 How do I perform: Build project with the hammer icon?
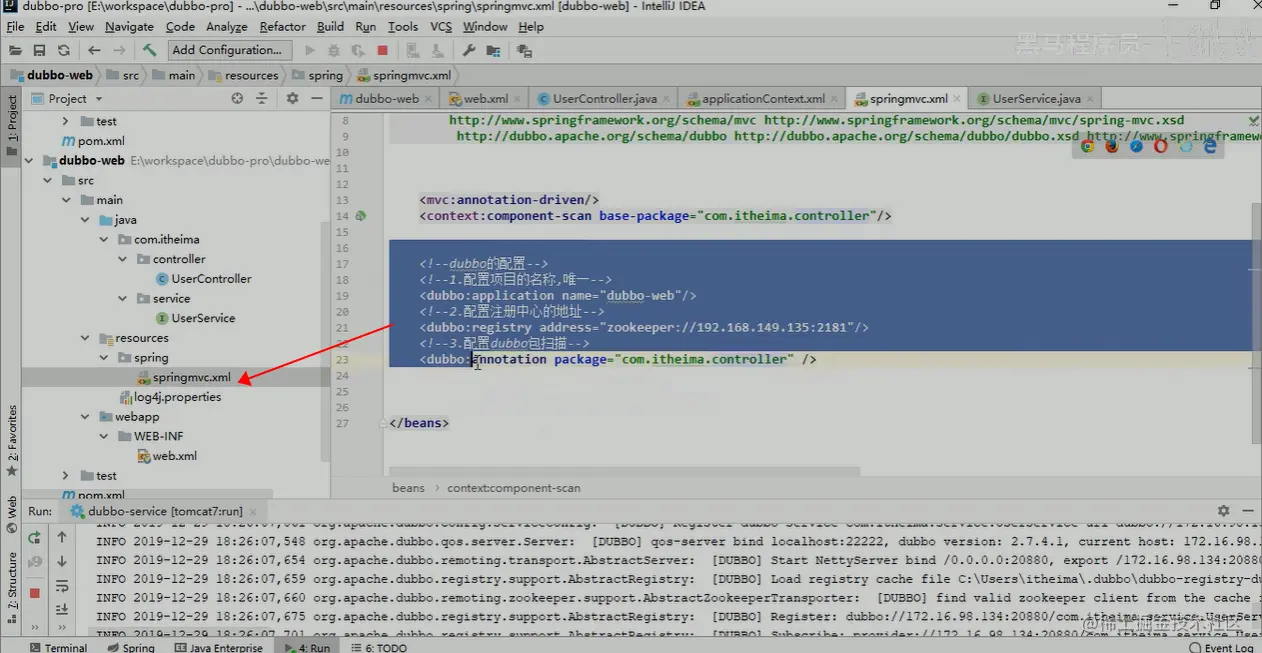coord(149,50)
